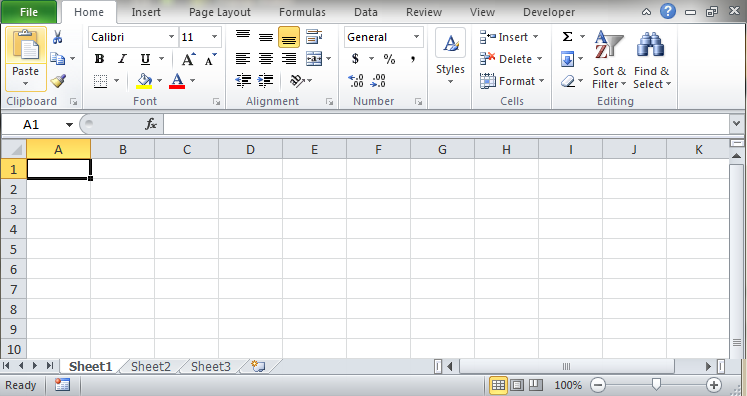Open Find & Select binoculars
The width and height of the screenshot is (747, 396).
651,60
